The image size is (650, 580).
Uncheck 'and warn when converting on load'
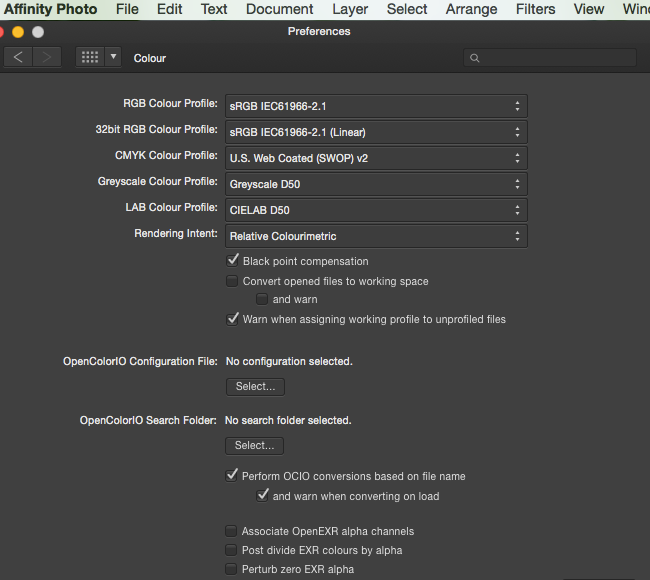pyautogui.click(x=262, y=495)
